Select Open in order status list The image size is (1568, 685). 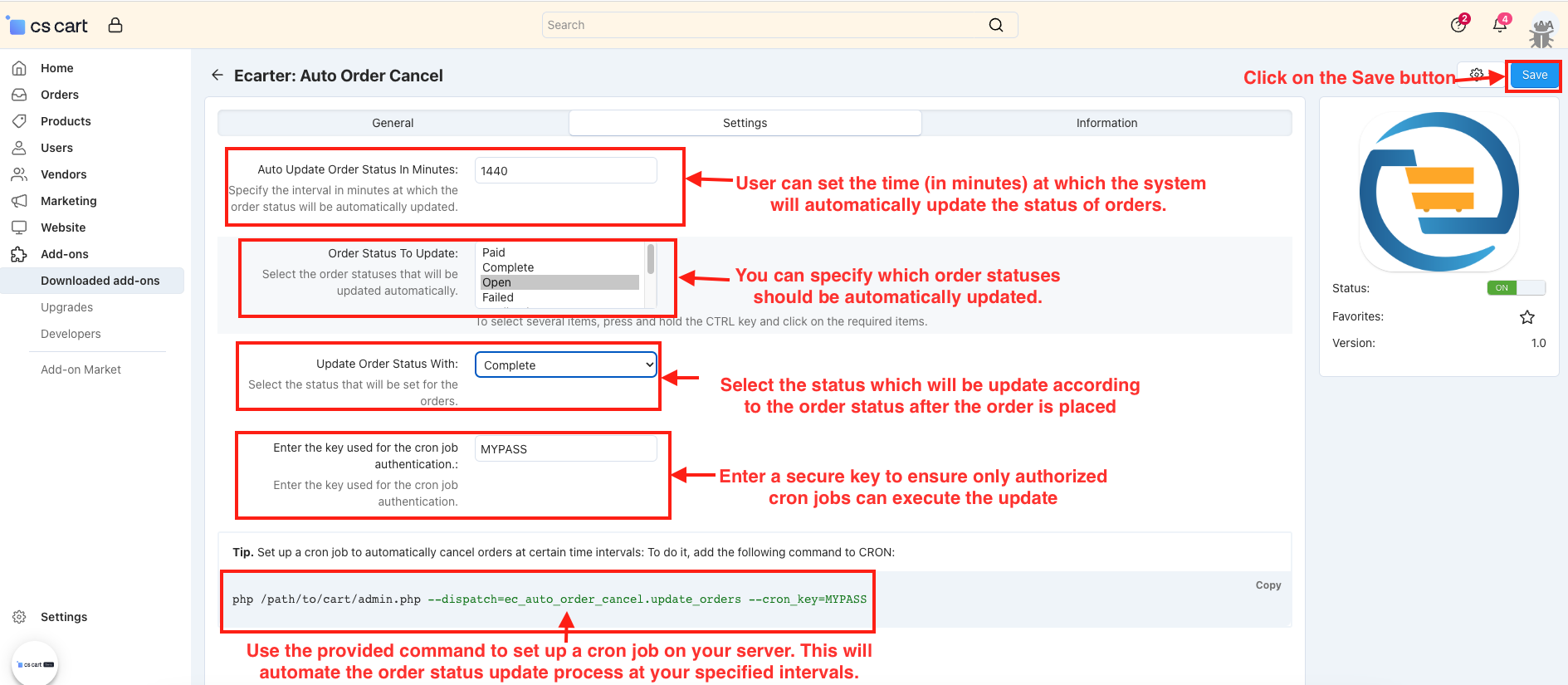click(x=560, y=282)
